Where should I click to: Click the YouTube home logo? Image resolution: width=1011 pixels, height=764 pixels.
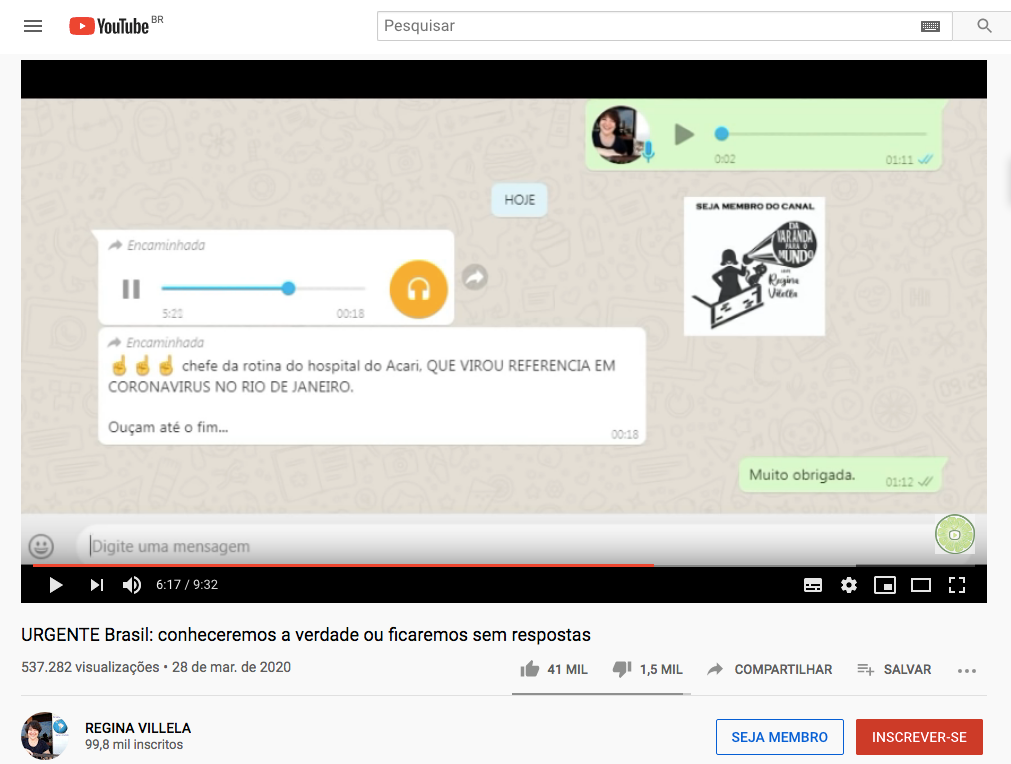(x=110, y=26)
